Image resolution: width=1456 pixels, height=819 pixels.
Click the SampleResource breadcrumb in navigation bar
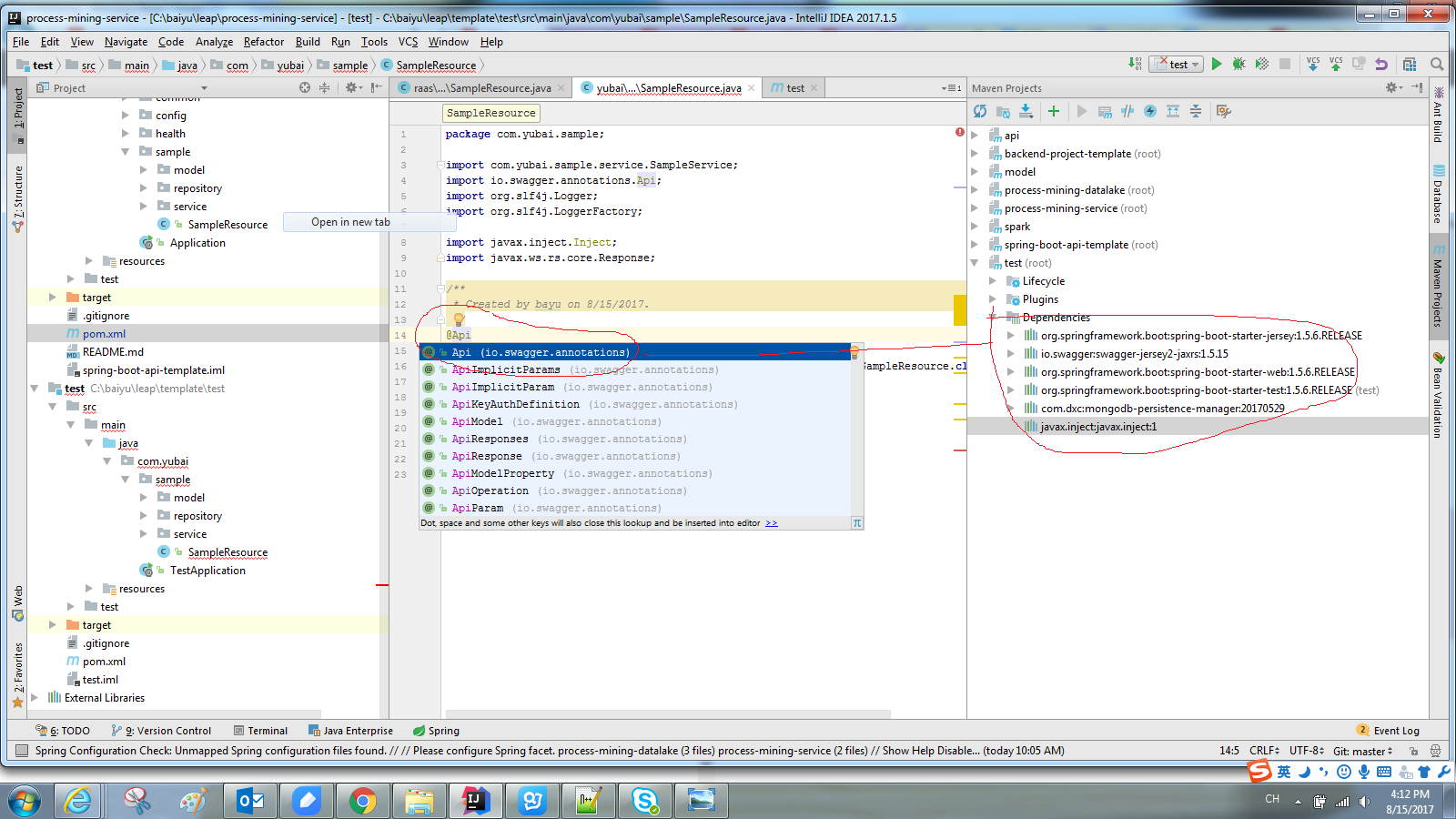[430, 66]
